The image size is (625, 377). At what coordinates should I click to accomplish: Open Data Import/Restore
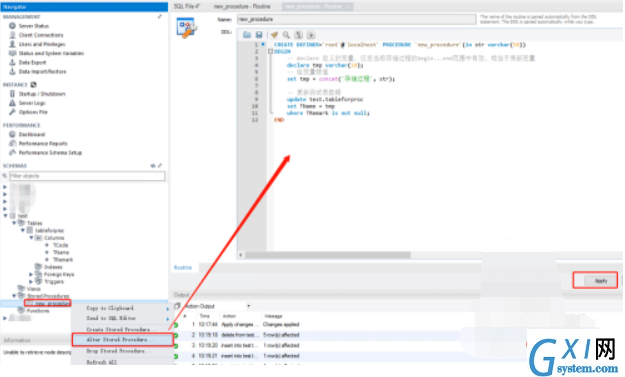click(42, 72)
